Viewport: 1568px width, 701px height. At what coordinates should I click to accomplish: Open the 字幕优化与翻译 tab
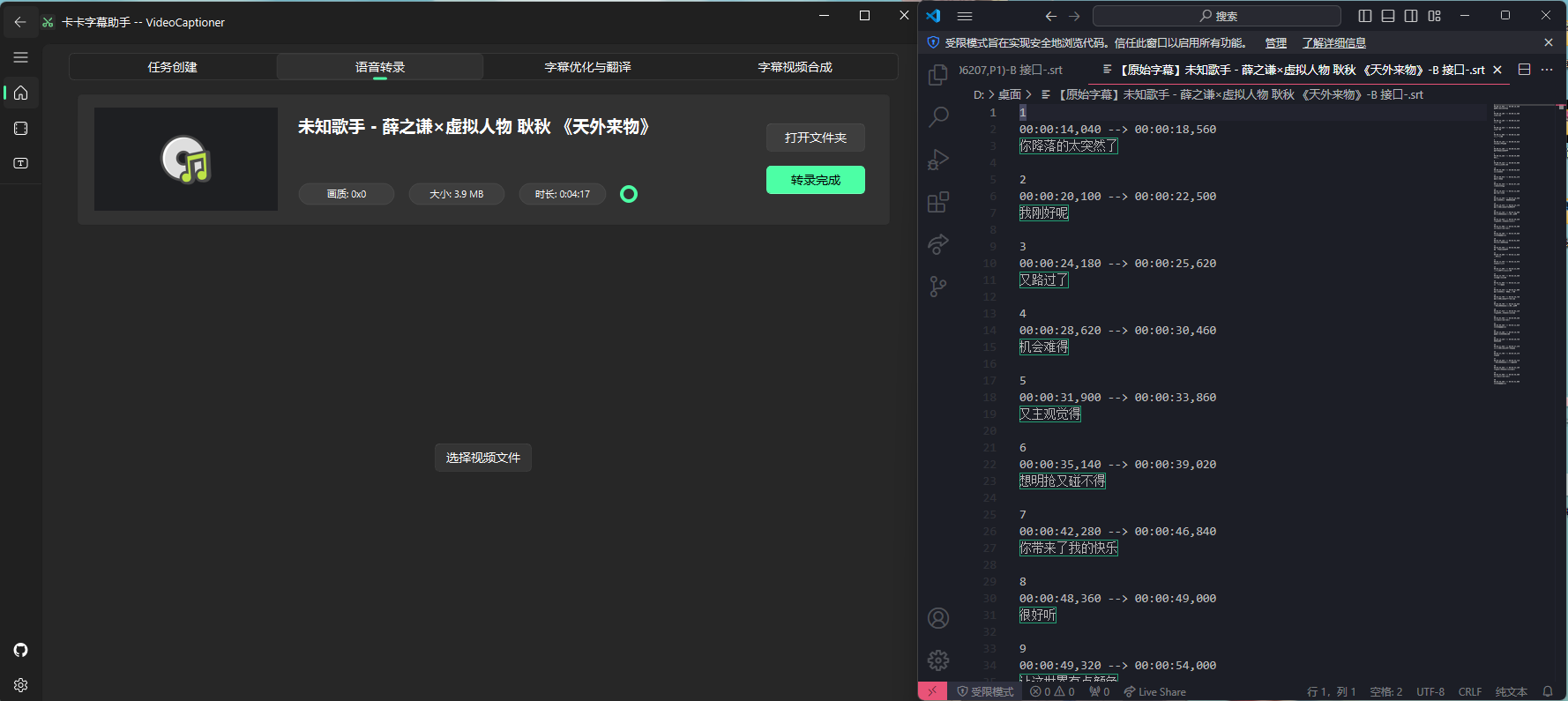click(587, 67)
